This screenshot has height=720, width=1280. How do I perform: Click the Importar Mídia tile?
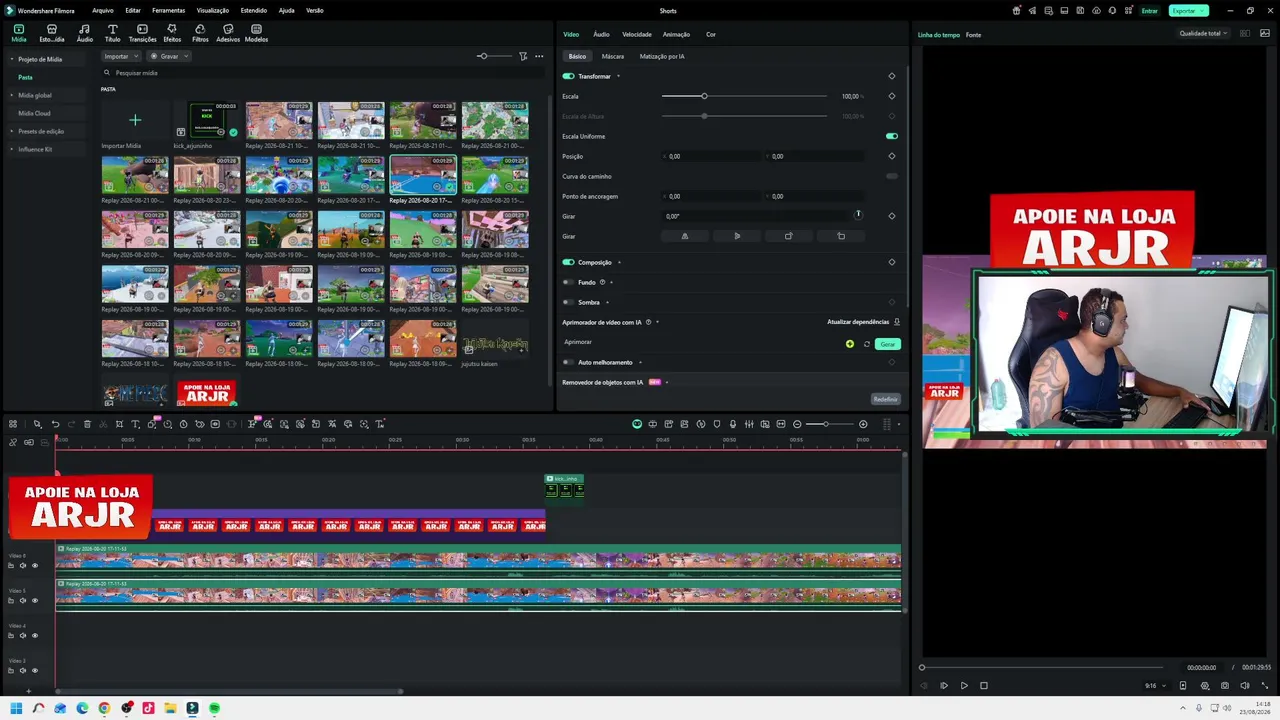tap(135, 126)
